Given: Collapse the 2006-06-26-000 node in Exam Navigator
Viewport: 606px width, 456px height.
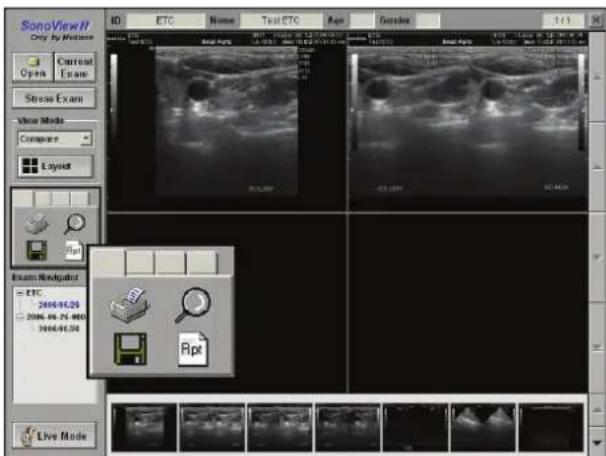Looking at the screenshot, I should [20, 317].
